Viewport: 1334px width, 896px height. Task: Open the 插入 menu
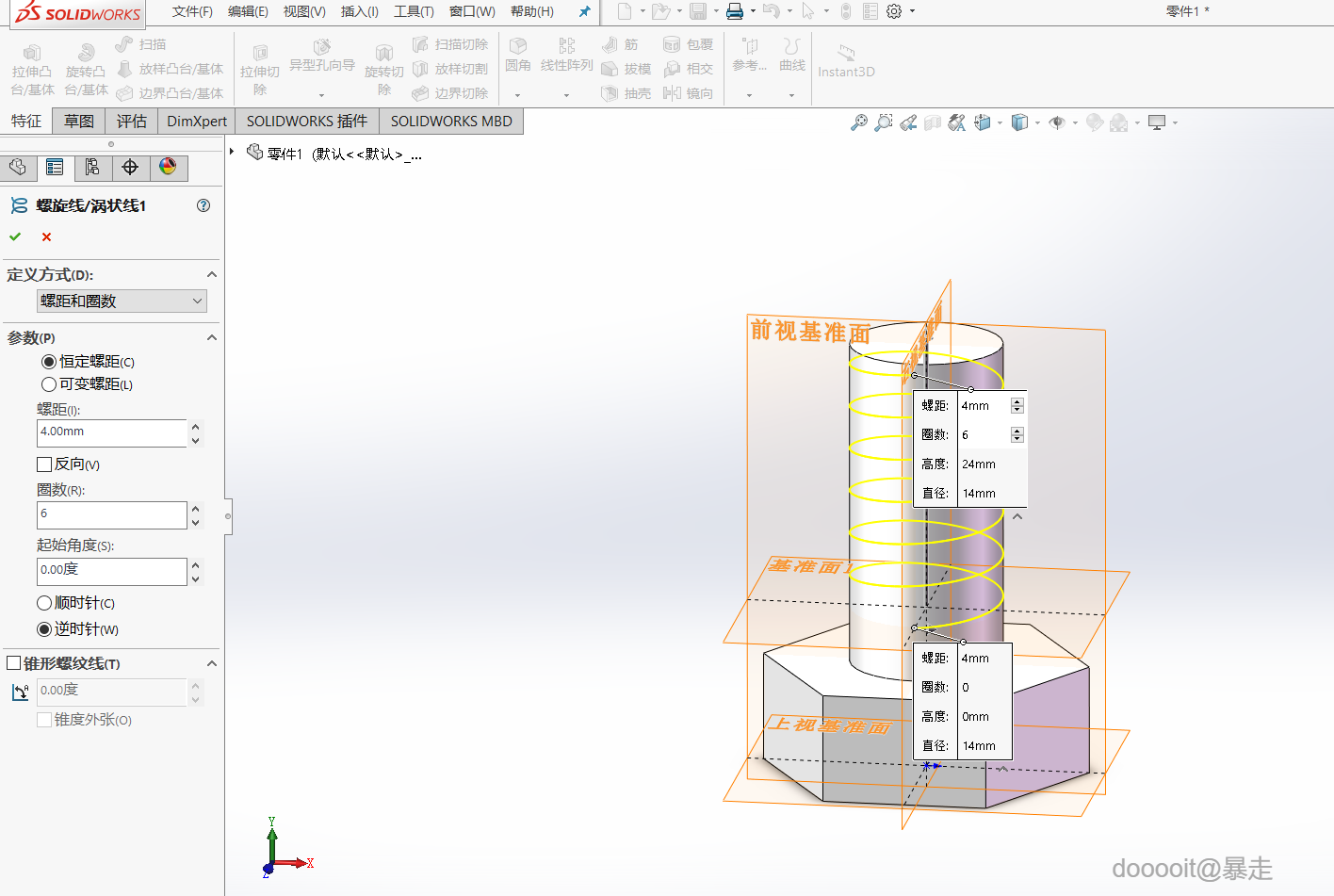(359, 11)
